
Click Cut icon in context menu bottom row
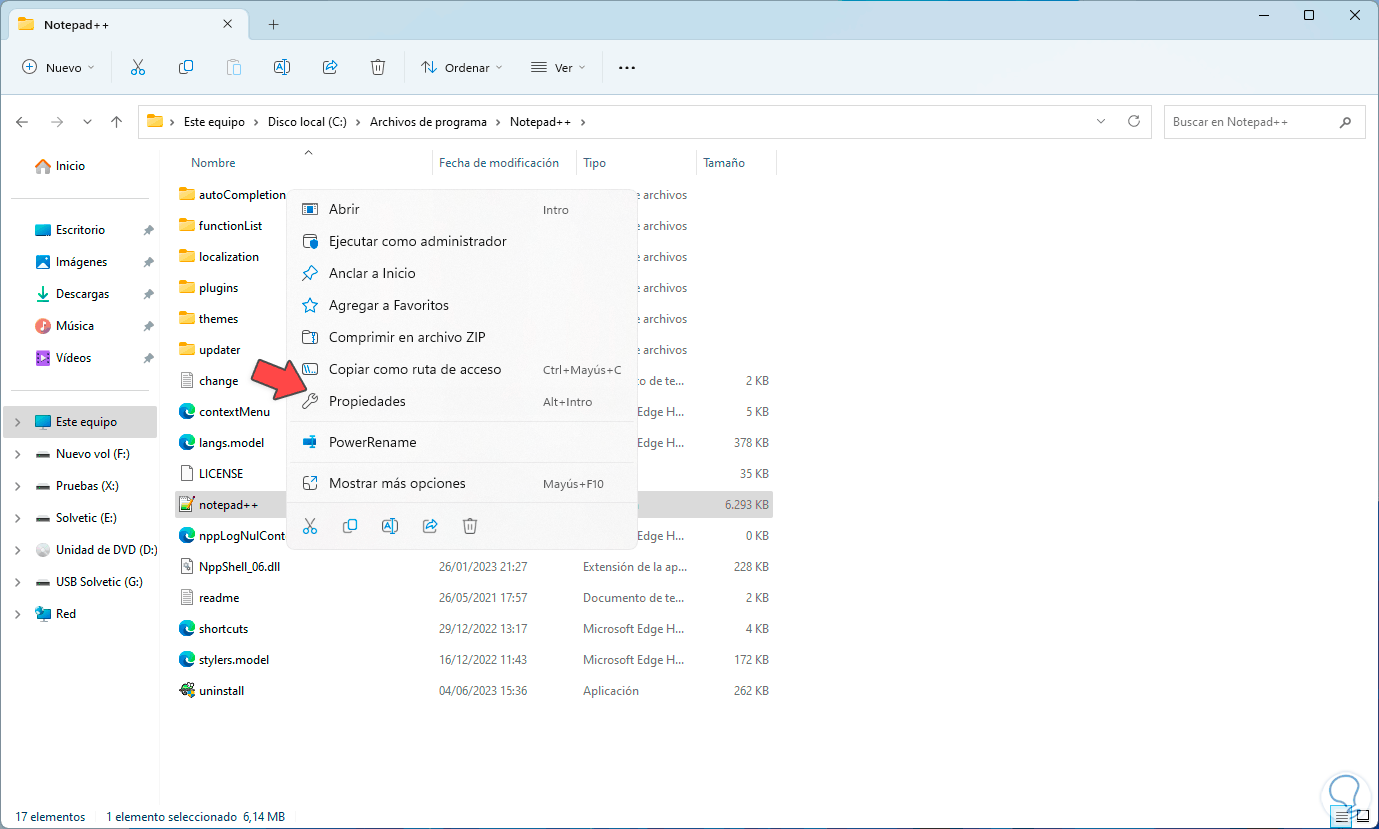pos(310,526)
